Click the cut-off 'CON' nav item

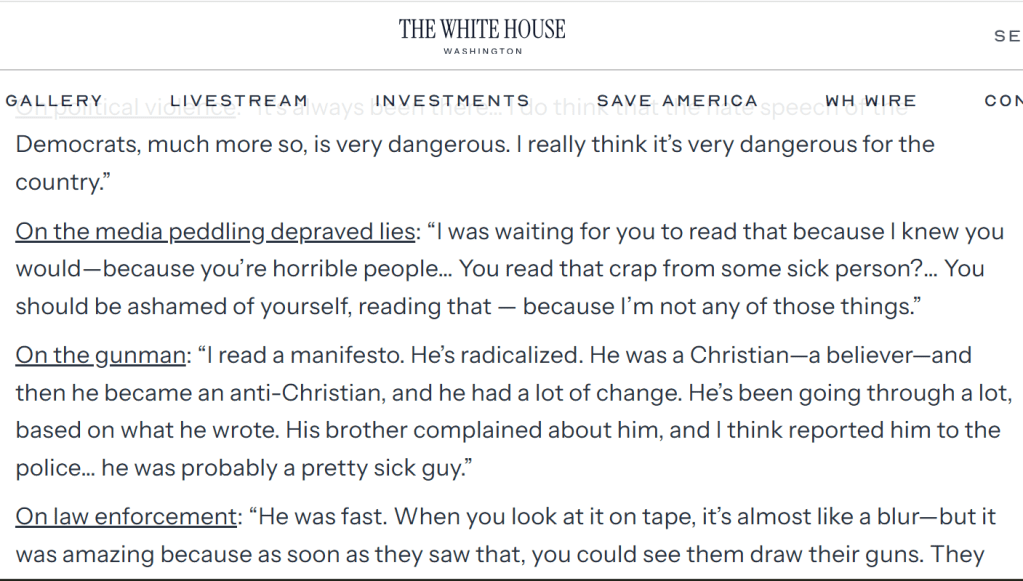point(1003,101)
